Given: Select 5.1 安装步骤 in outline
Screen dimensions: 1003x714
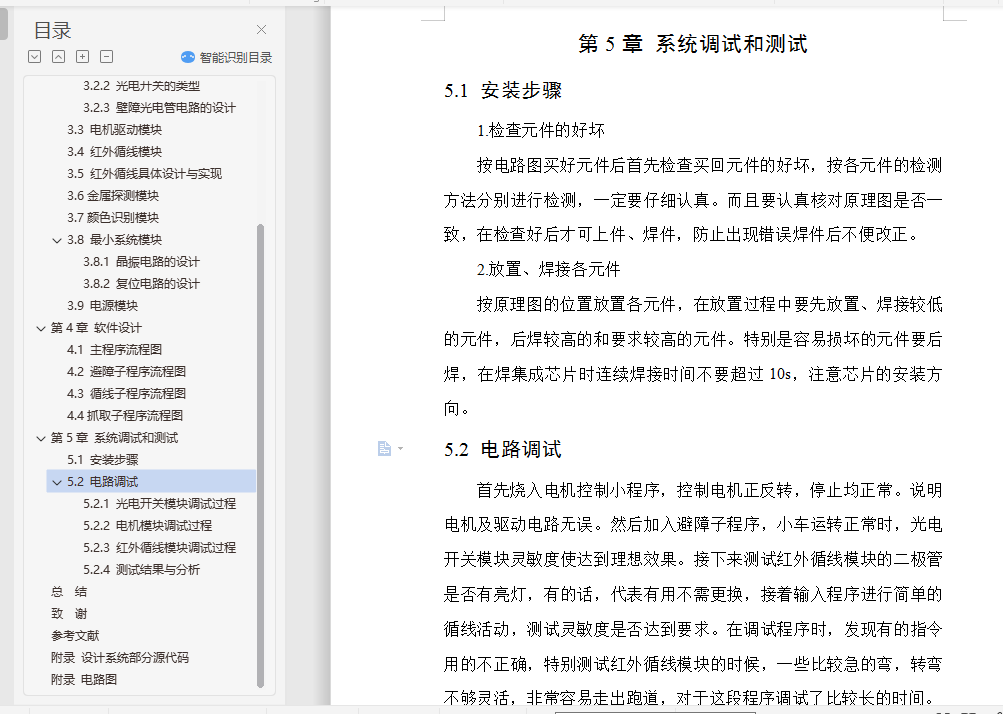Looking at the screenshot, I should click(x=102, y=459).
